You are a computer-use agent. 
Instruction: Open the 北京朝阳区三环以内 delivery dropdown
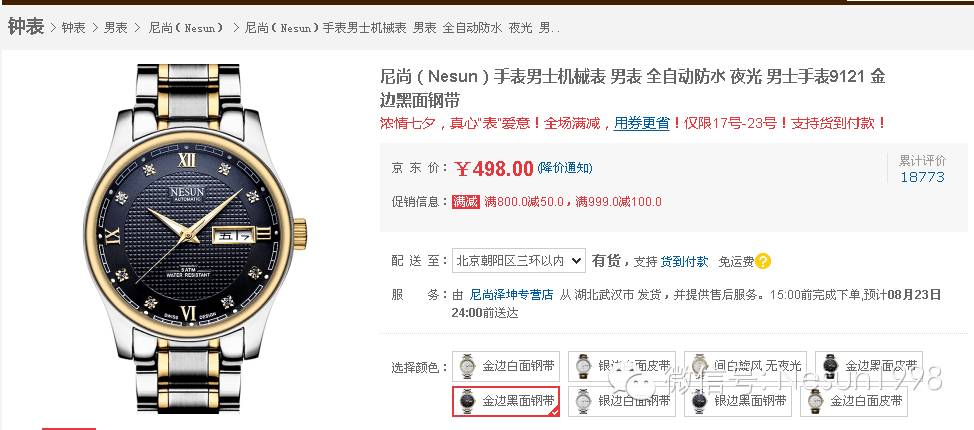519,261
